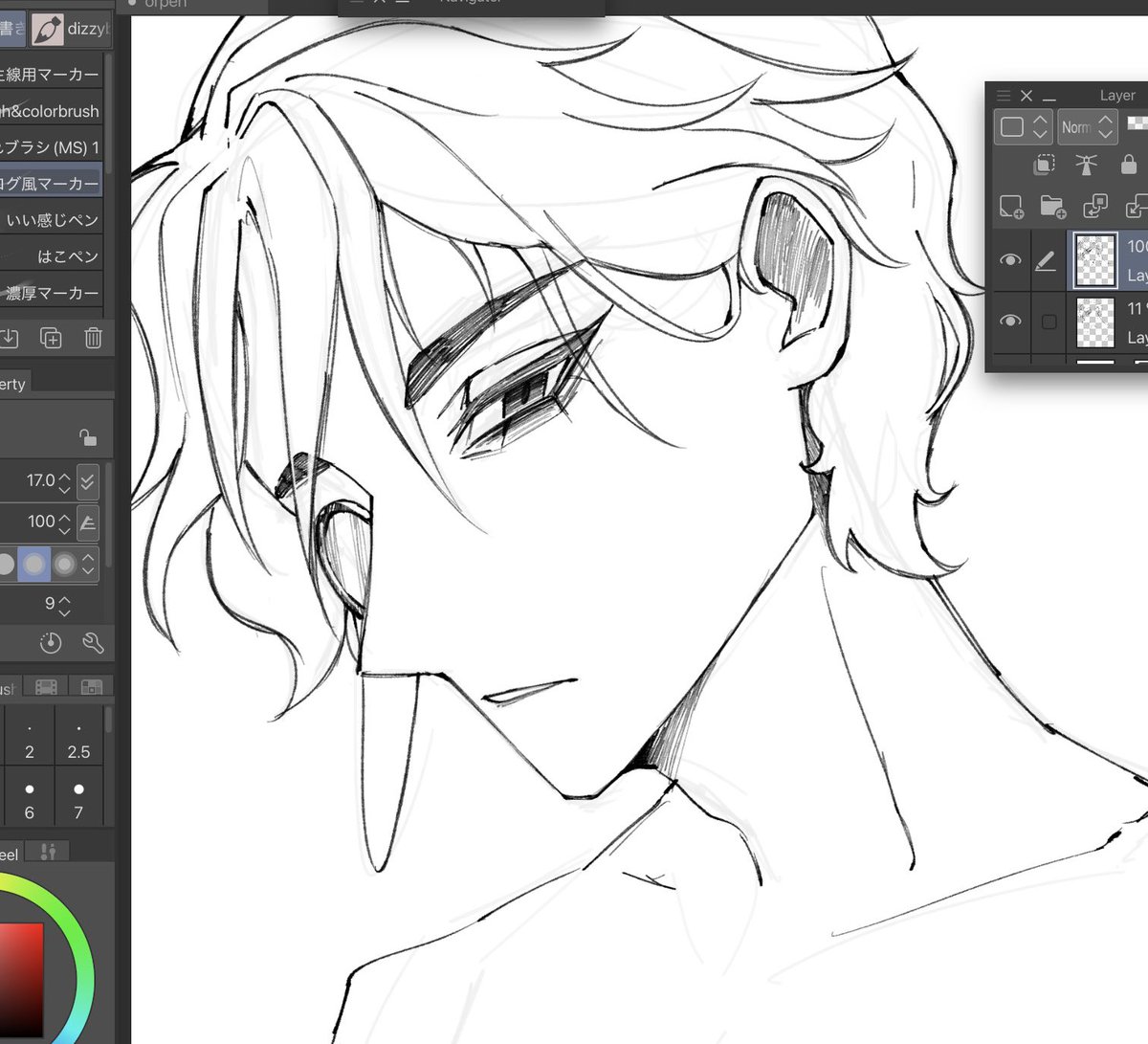The image size is (1148, 1044).
Task: Hide the 100% layer eye icon
Action: [x=1010, y=259]
